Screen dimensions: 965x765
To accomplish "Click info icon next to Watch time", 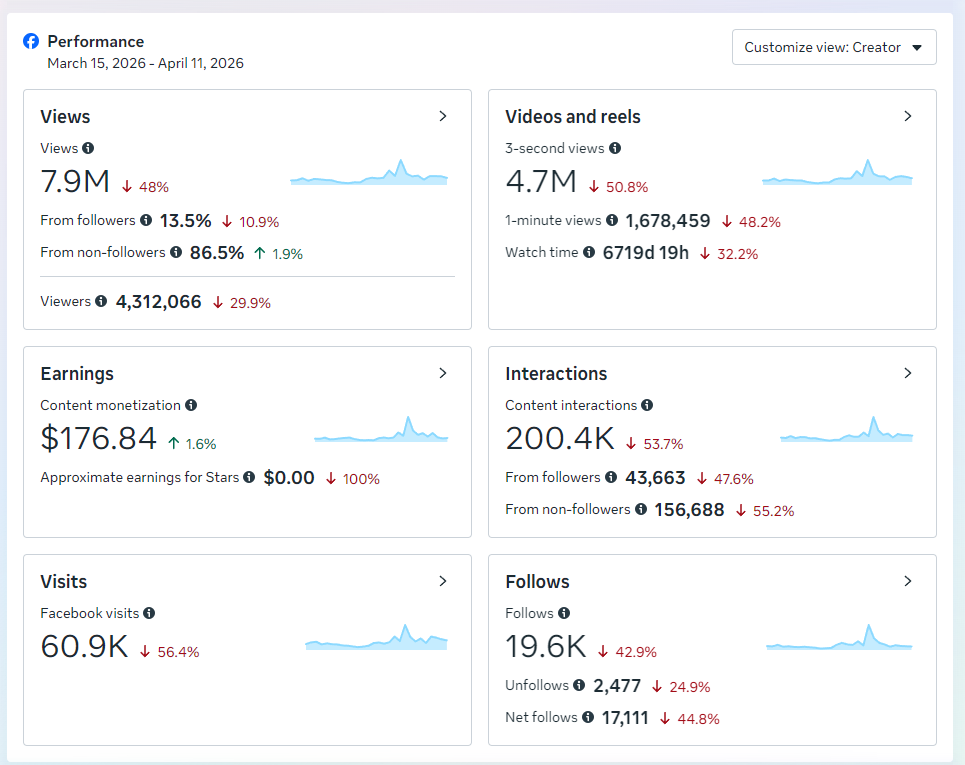I will point(589,252).
